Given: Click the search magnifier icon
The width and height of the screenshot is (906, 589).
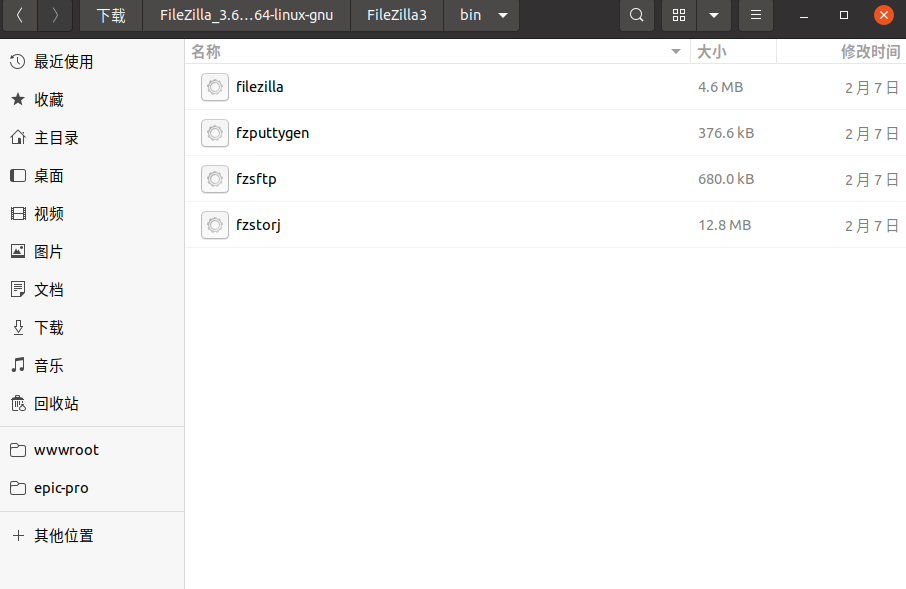Looking at the screenshot, I should coord(636,15).
